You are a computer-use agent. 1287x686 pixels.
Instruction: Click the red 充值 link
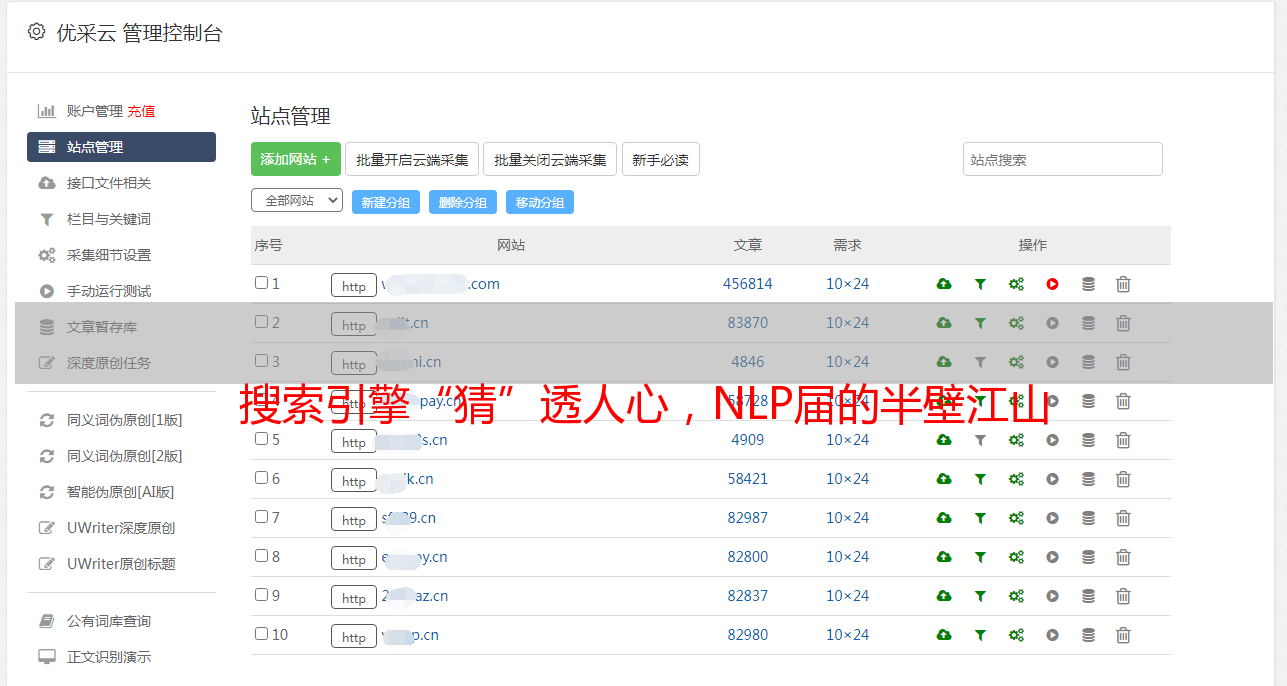click(141, 111)
